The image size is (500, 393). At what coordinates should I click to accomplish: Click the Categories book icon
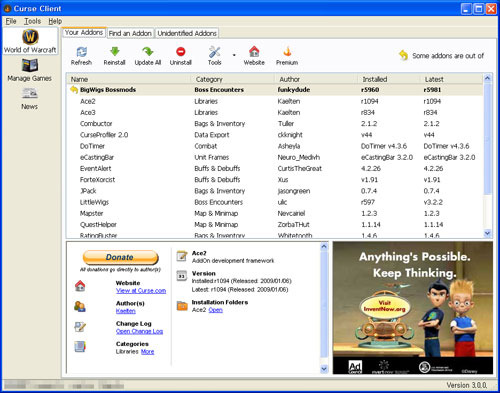pos(80,347)
